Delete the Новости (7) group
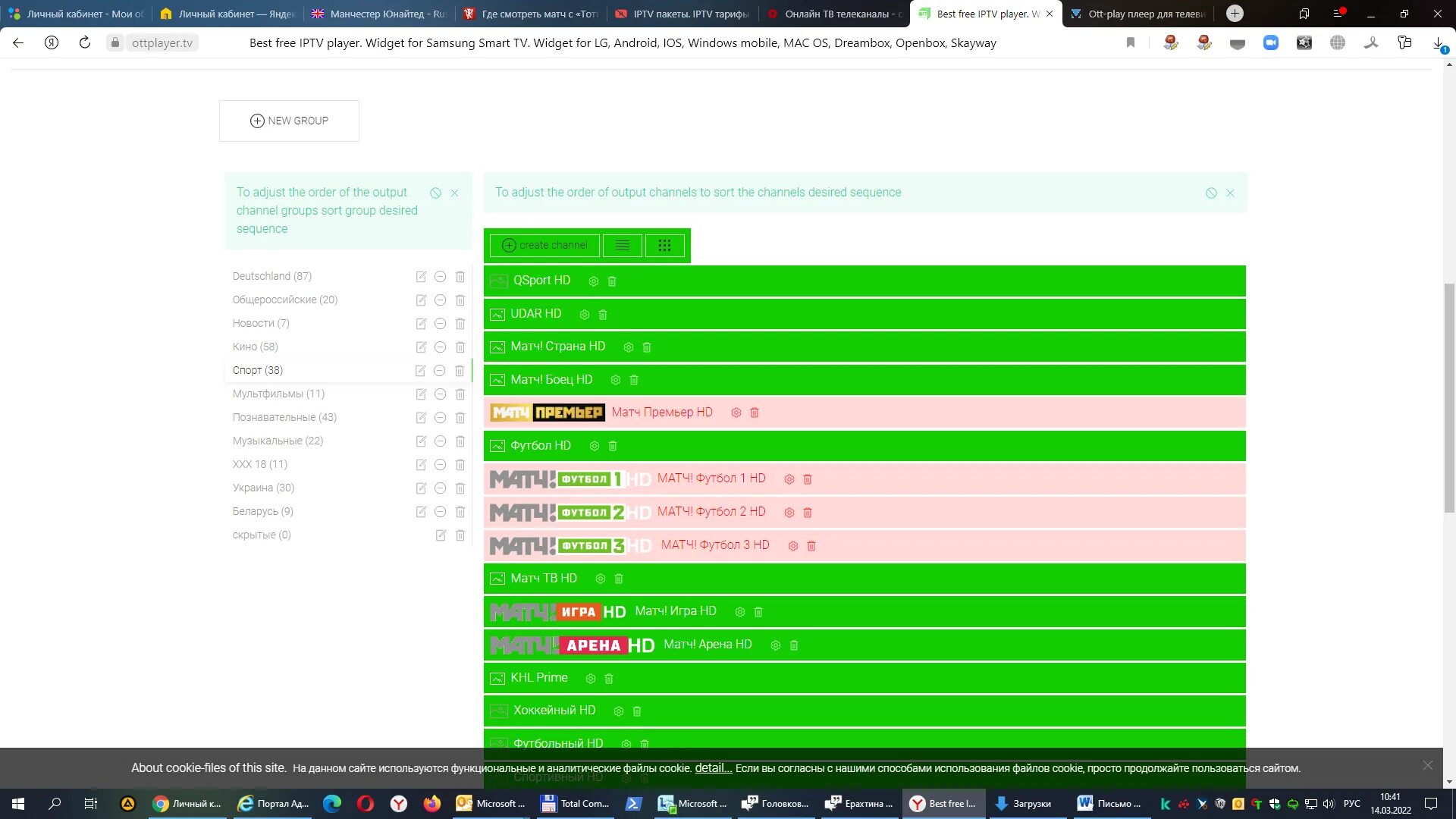The height and width of the screenshot is (819, 1456). (x=460, y=324)
